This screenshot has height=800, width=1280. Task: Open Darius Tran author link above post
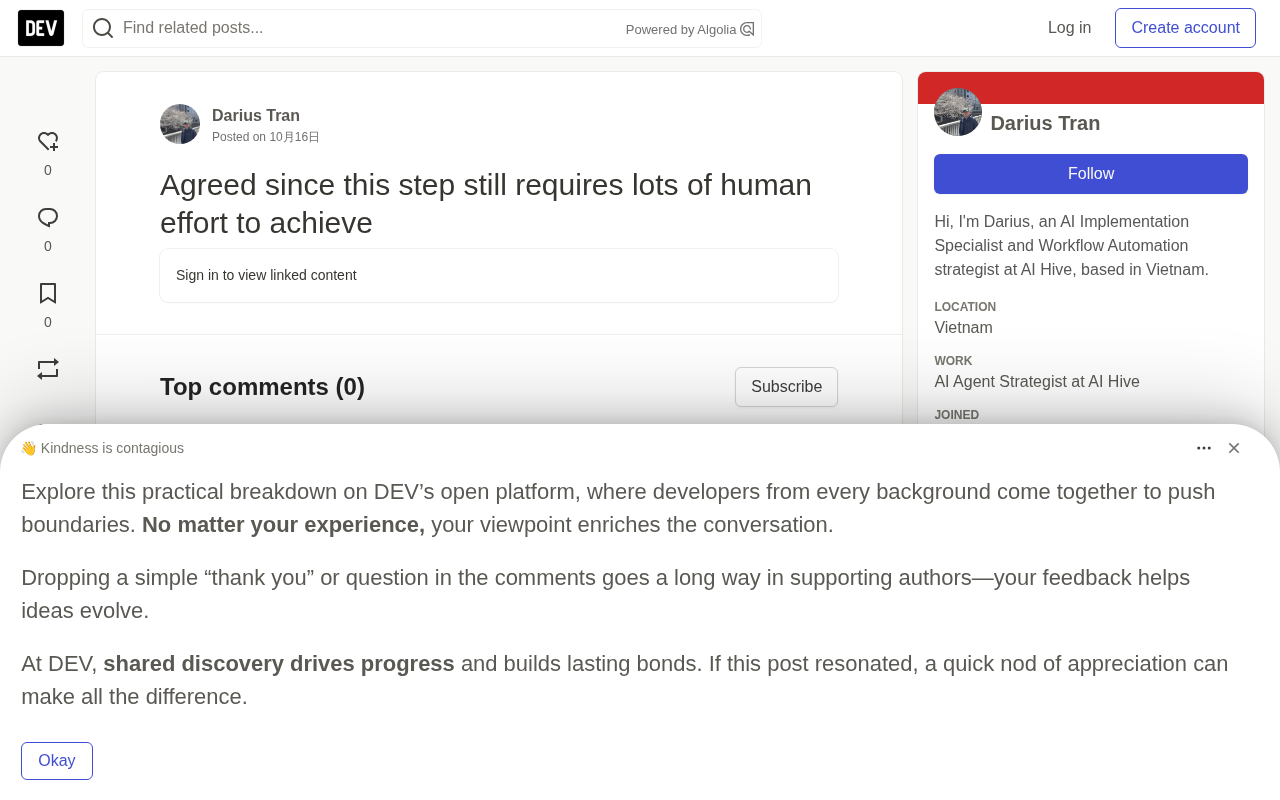(256, 116)
